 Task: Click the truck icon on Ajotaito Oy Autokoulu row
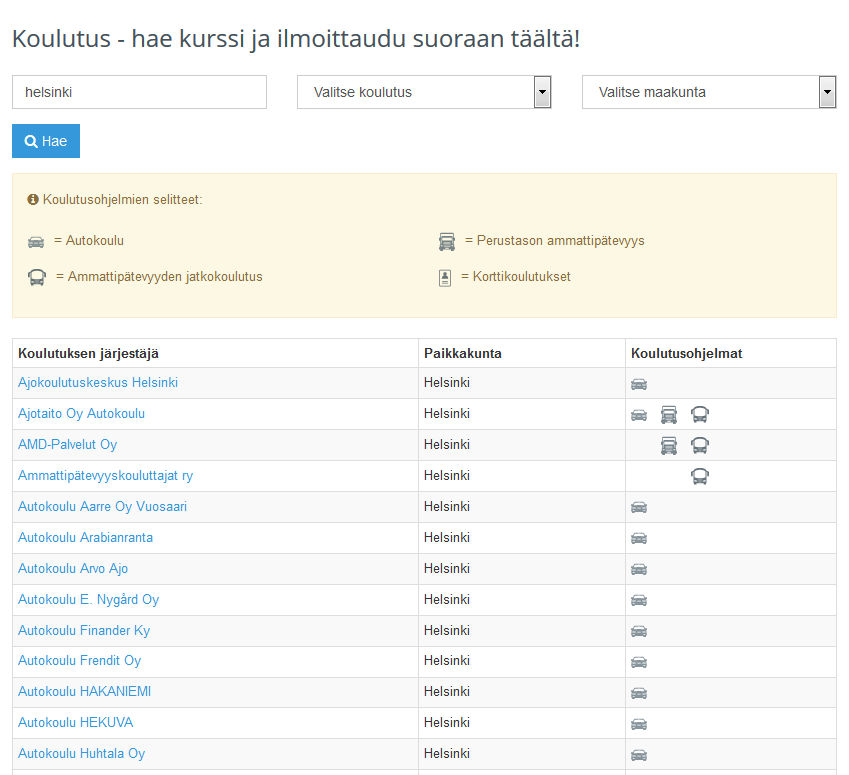(669, 414)
